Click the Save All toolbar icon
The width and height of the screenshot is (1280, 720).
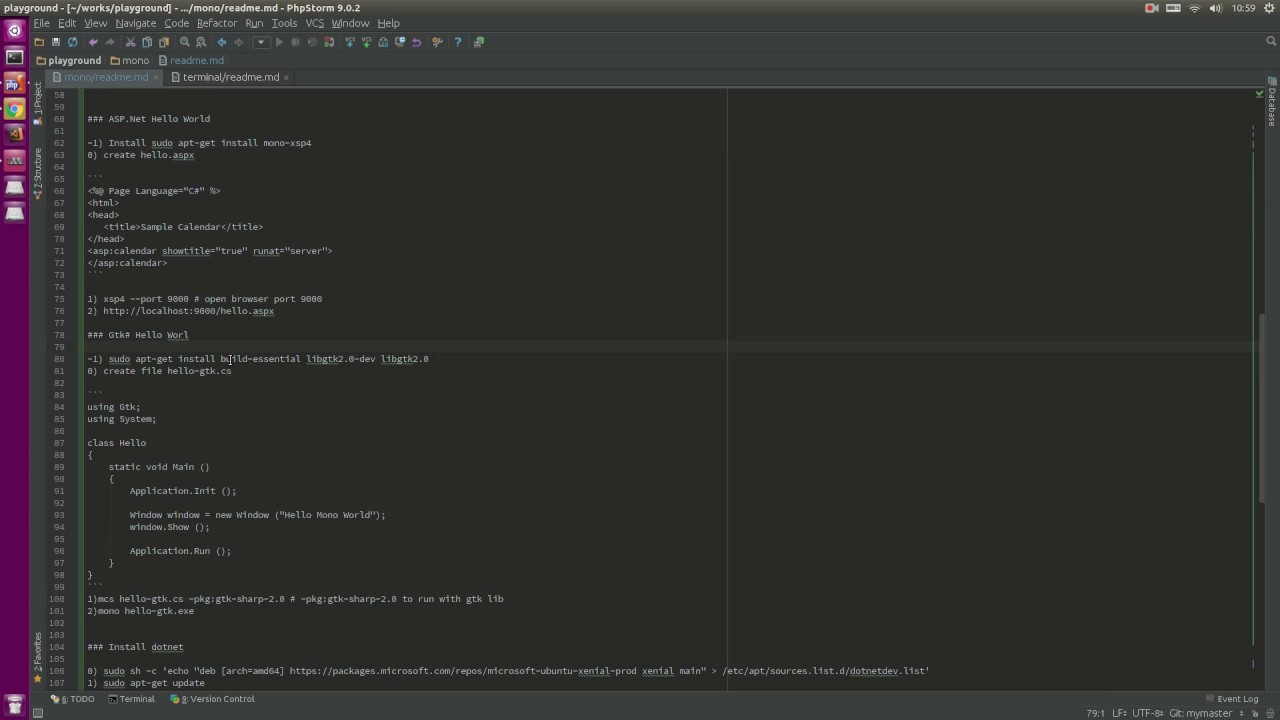point(56,42)
